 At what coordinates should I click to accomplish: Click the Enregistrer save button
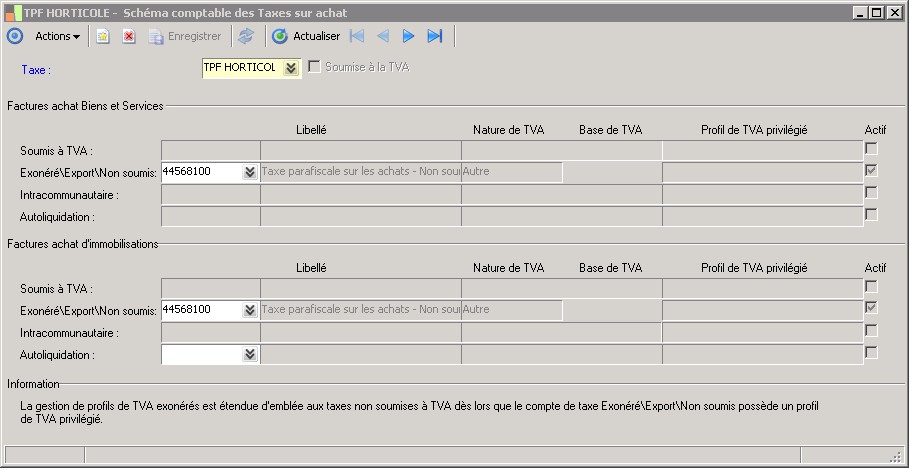(185, 36)
